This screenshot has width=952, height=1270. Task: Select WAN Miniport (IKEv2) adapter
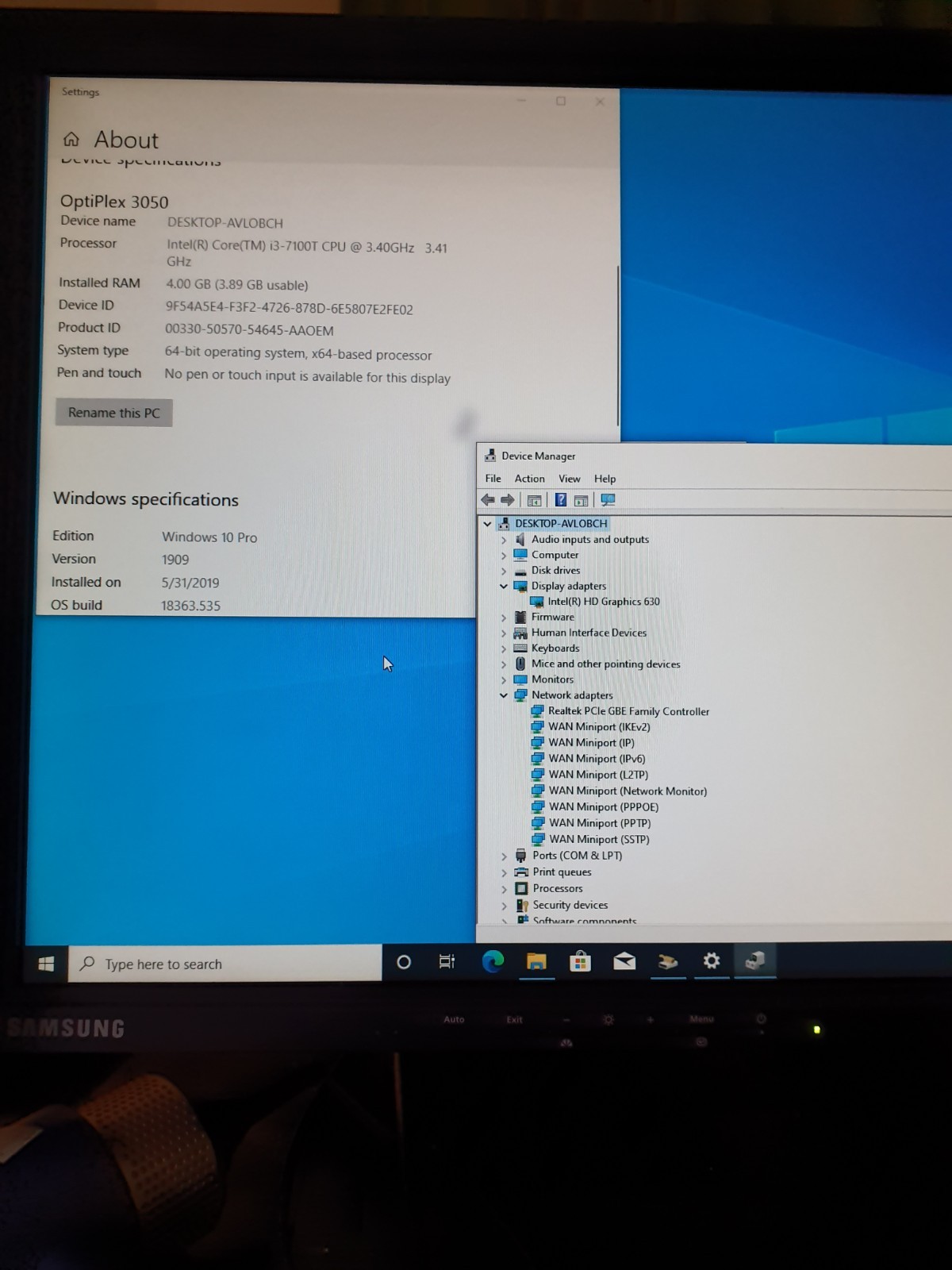(x=600, y=727)
